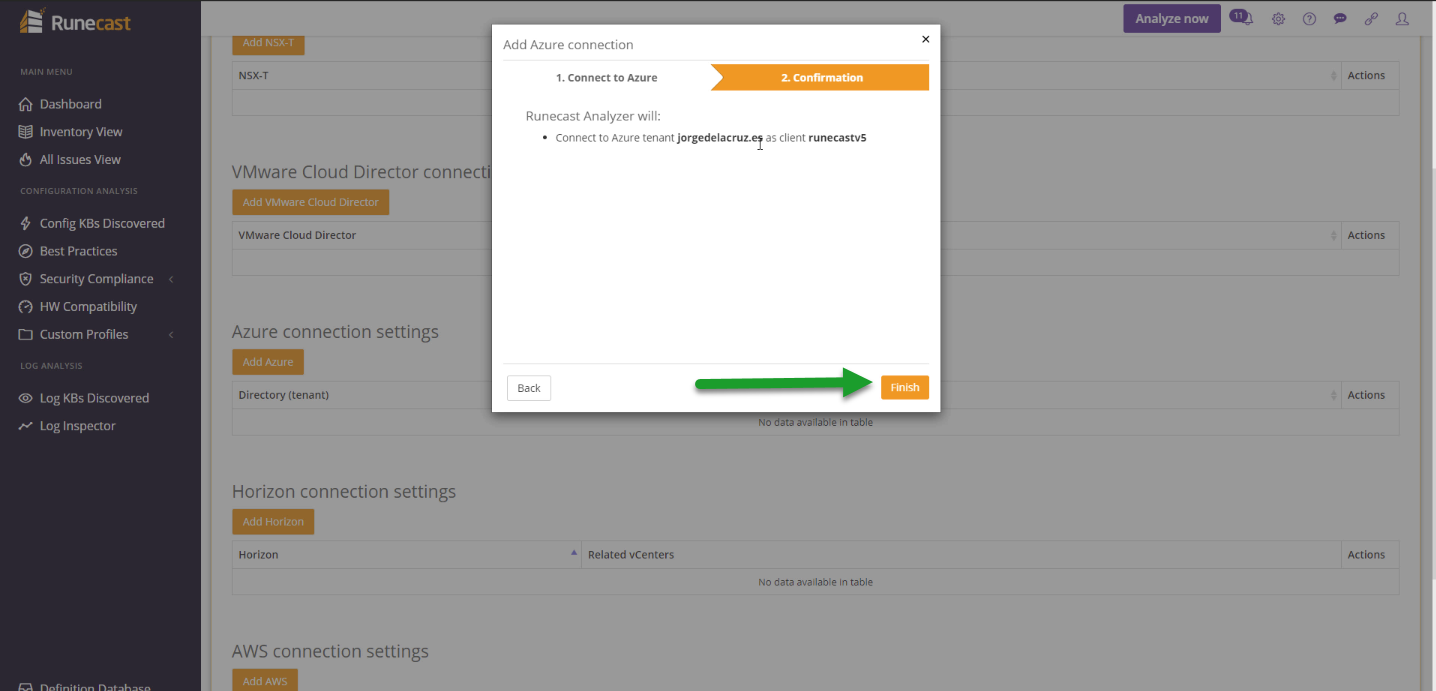Expand the Security Compliance submenu chevron

click(171, 279)
